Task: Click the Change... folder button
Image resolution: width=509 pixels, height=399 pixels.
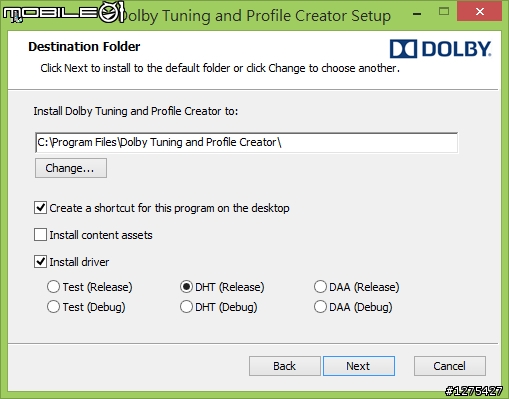Action: pyautogui.click(x=71, y=168)
